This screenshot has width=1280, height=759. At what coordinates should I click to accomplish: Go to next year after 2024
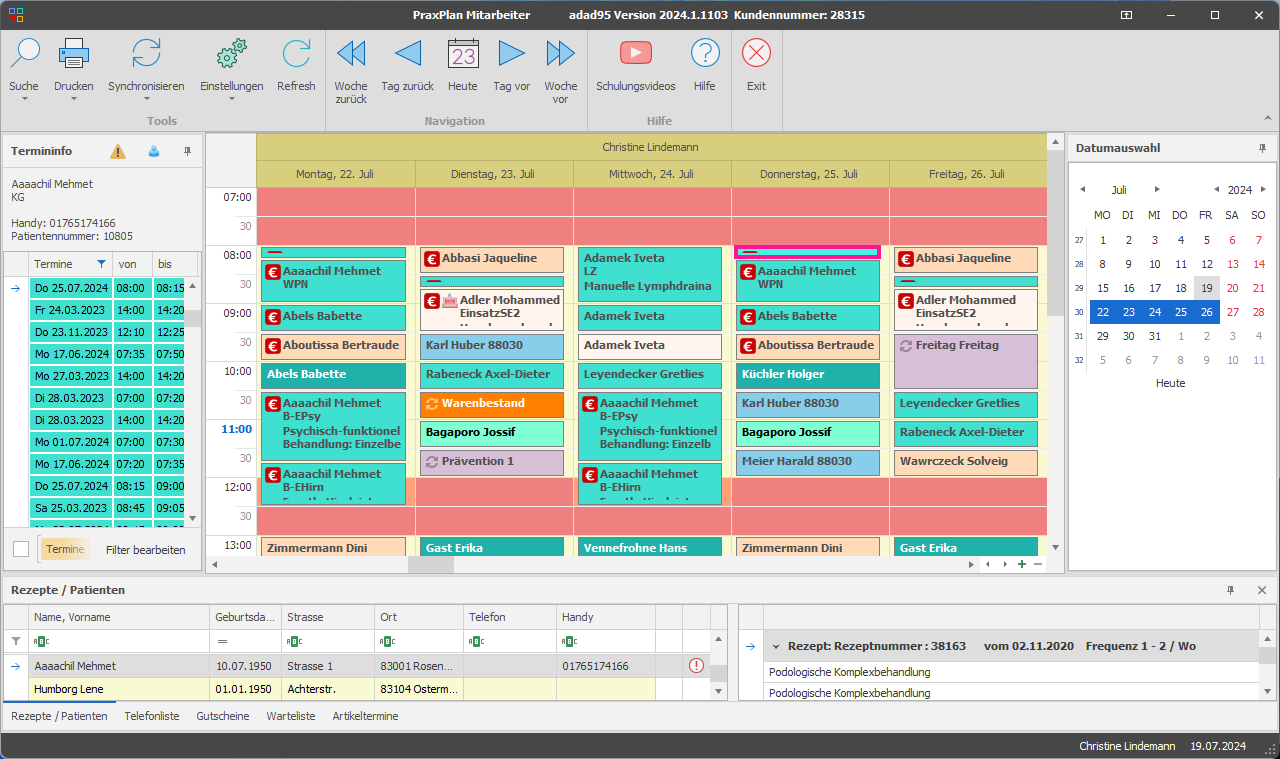(x=1264, y=189)
